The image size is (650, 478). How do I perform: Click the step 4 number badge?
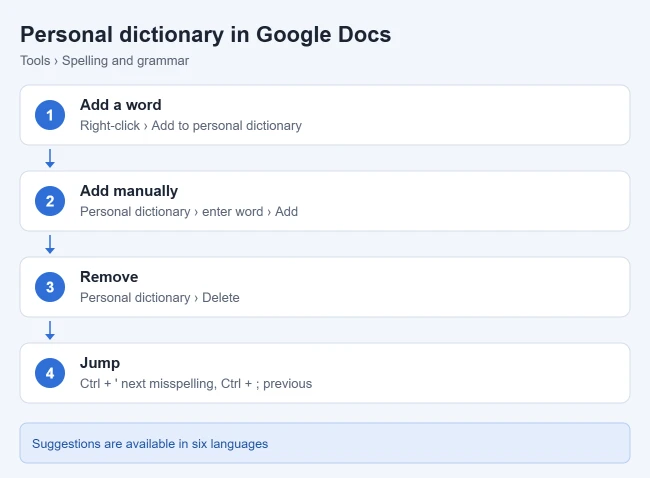pyautogui.click(x=50, y=373)
